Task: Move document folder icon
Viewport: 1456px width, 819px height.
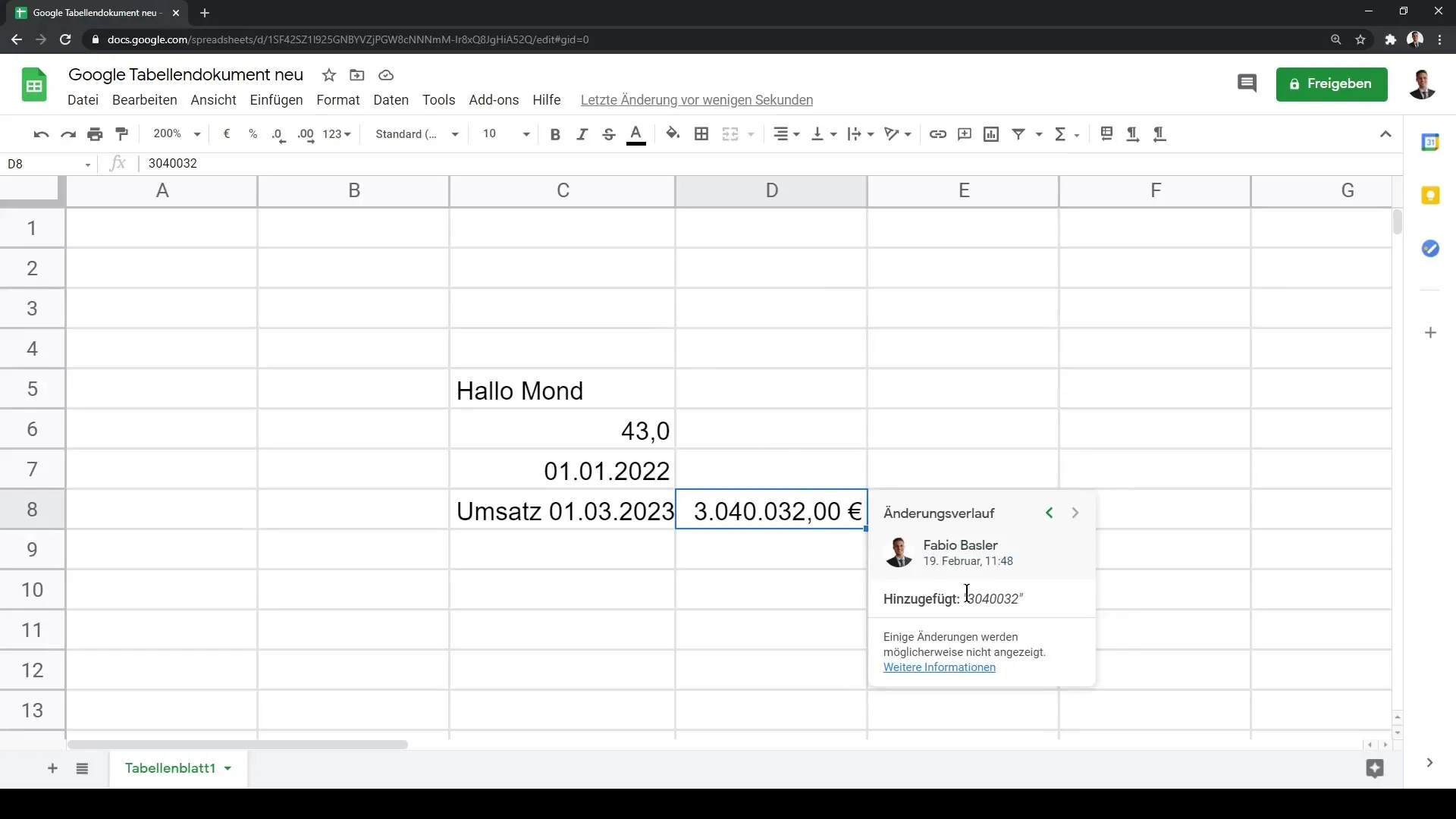Action: pos(357,75)
